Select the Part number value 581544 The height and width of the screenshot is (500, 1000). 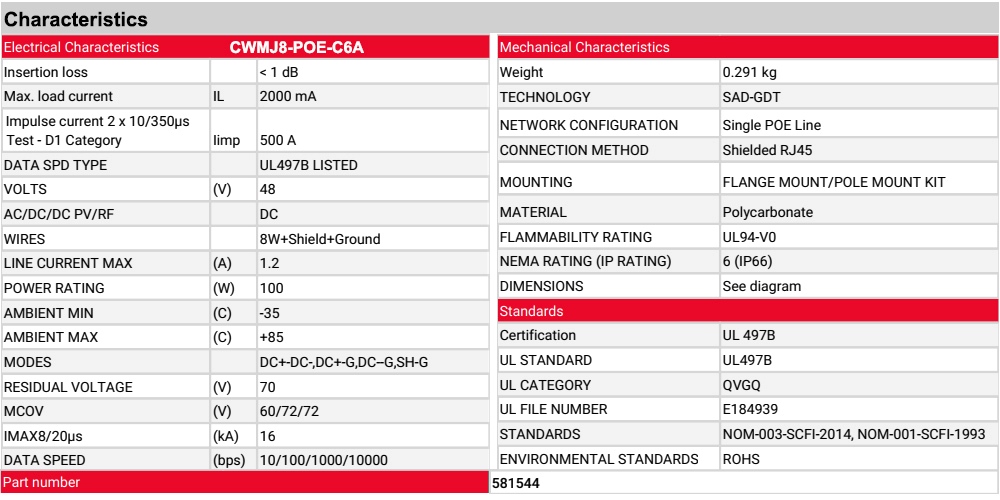[515, 483]
